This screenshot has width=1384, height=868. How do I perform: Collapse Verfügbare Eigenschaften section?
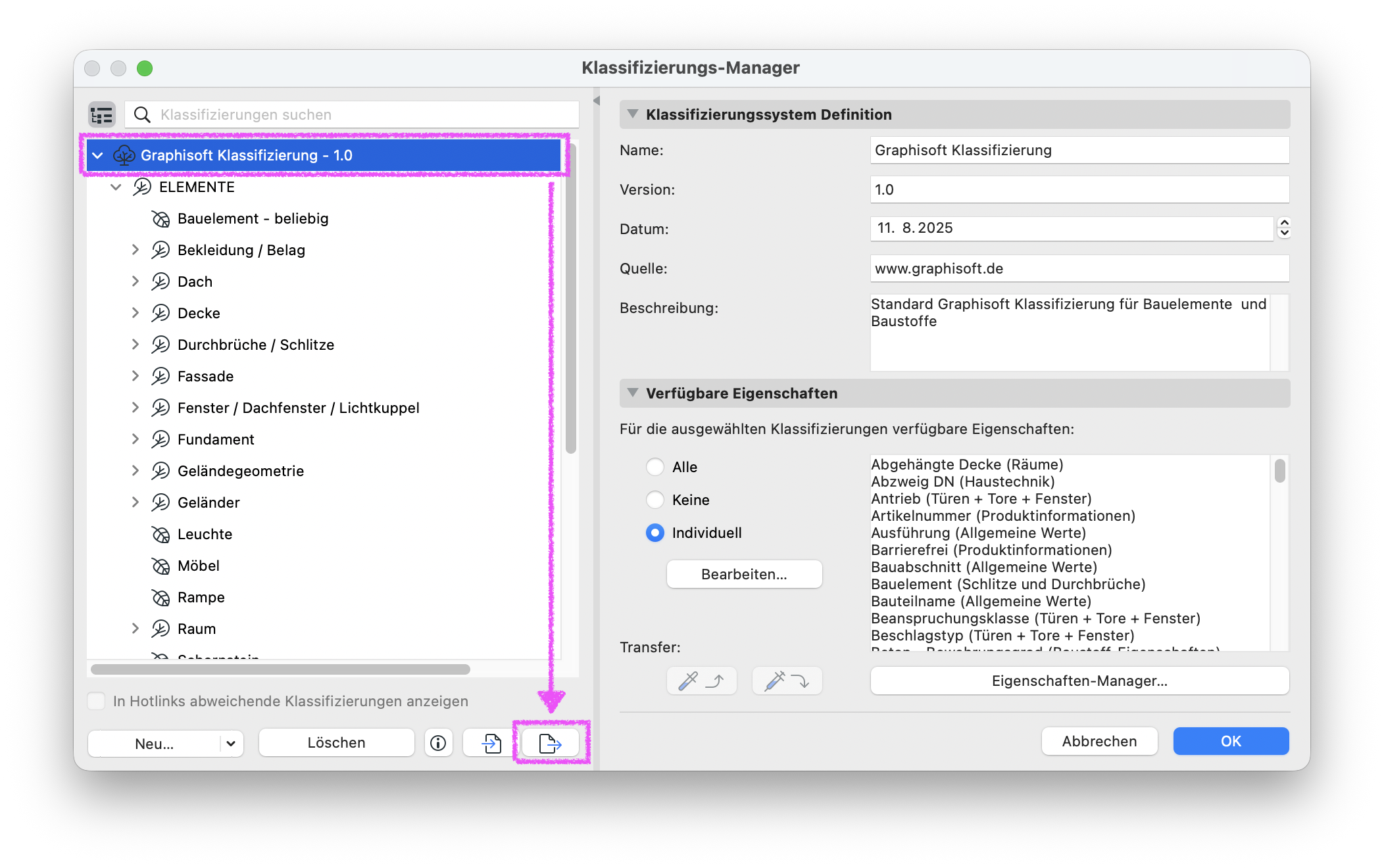point(633,393)
